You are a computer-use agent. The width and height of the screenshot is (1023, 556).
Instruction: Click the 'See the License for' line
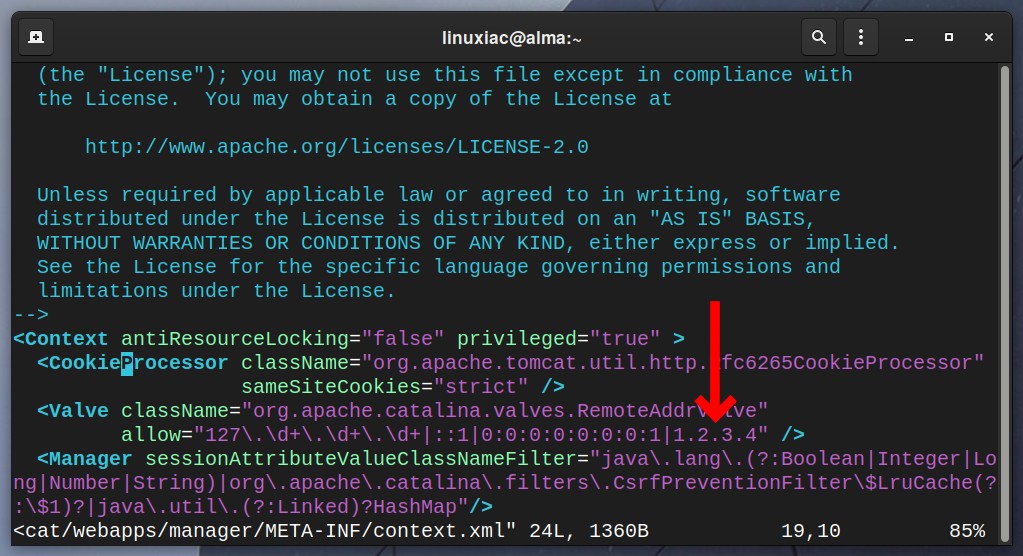click(438, 266)
